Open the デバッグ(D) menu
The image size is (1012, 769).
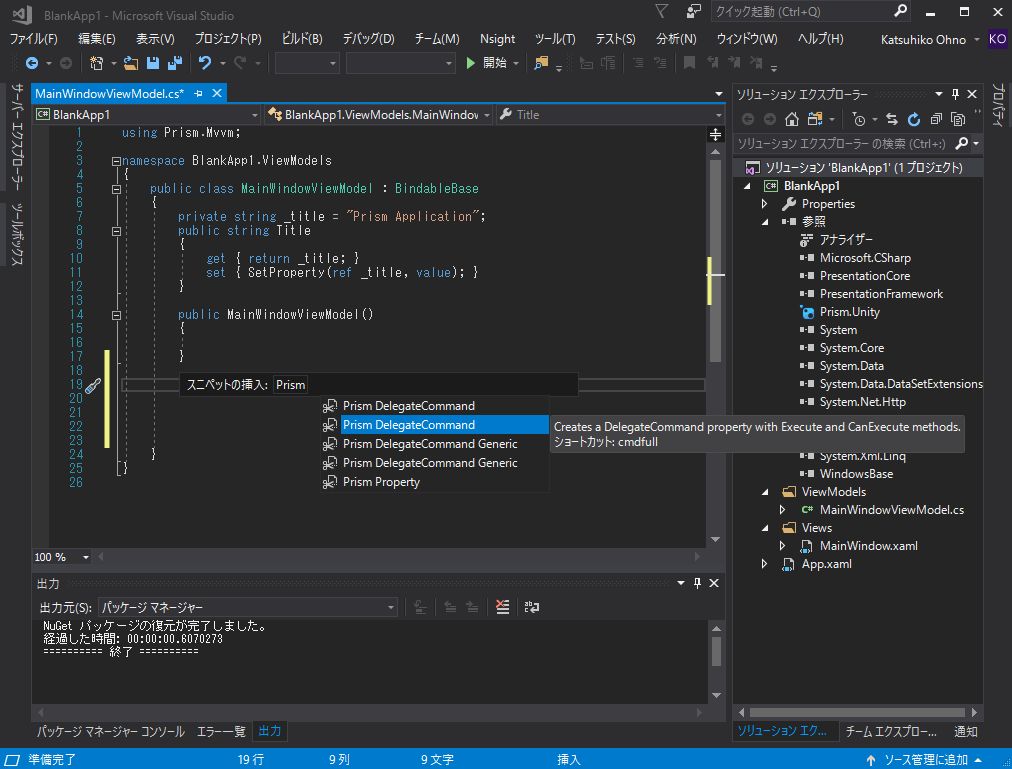(368, 39)
